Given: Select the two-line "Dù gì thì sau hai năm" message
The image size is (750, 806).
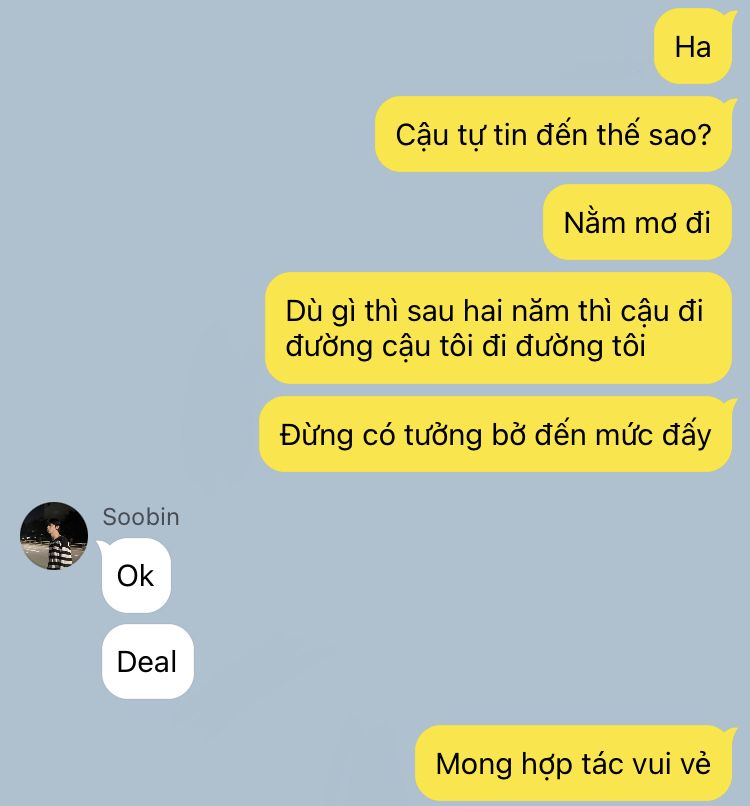Looking at the screenshot, I should (498, 328).
